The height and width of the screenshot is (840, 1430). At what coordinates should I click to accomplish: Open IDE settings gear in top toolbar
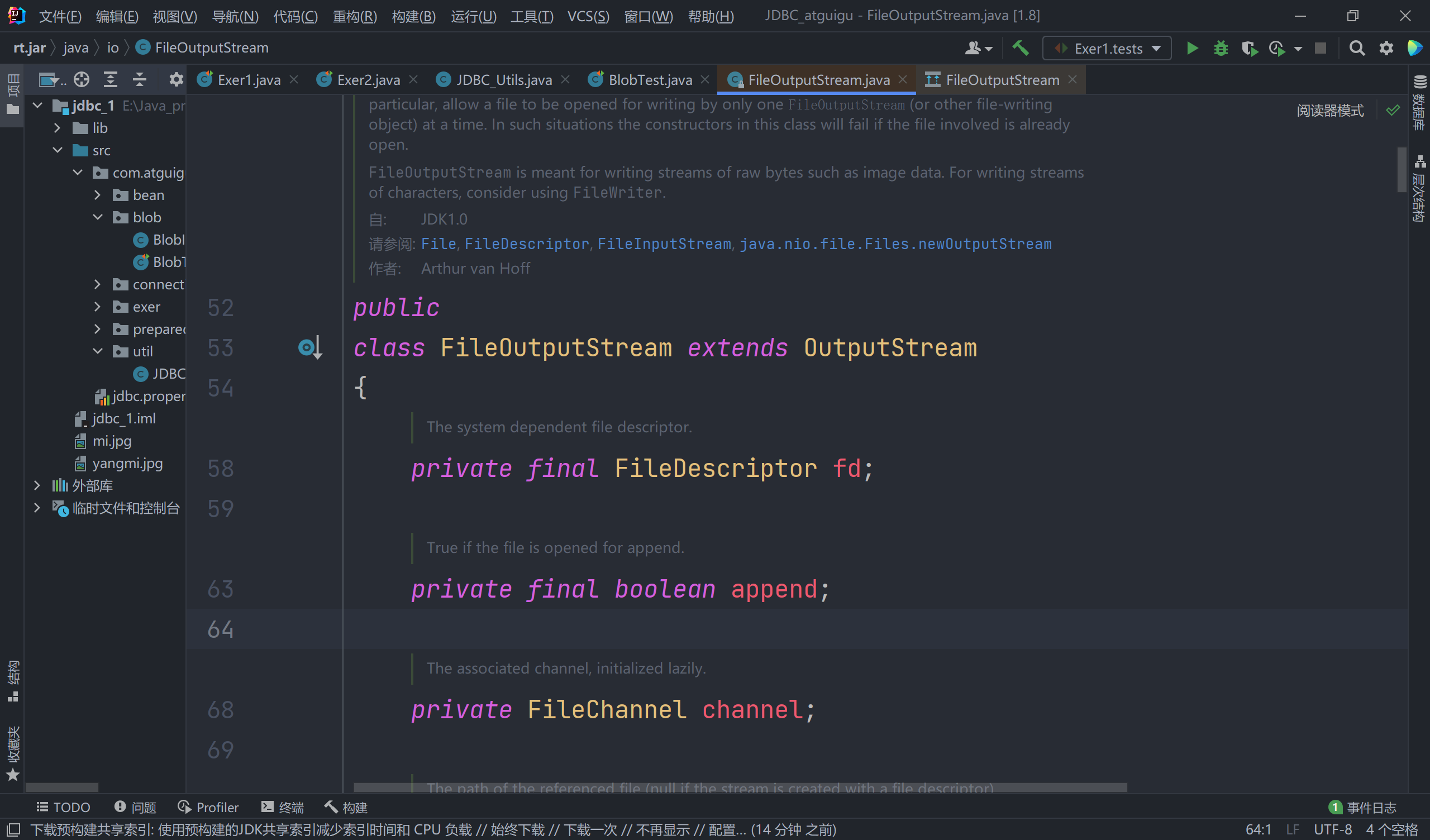[x=1386, y=48]
